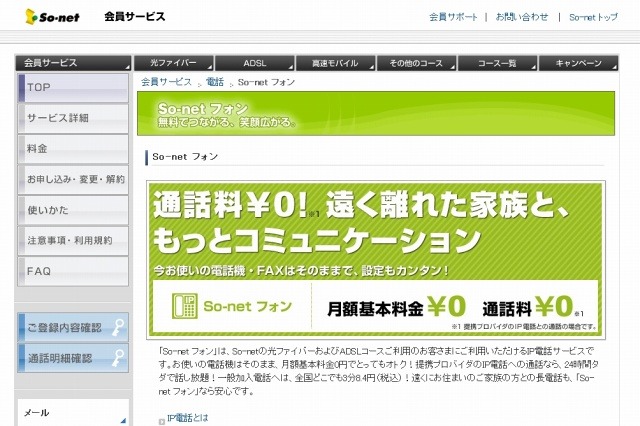Viewport: 640px width, 426px height.
Task: Open ご登録内容確認 button
Action: click(73, 327)
